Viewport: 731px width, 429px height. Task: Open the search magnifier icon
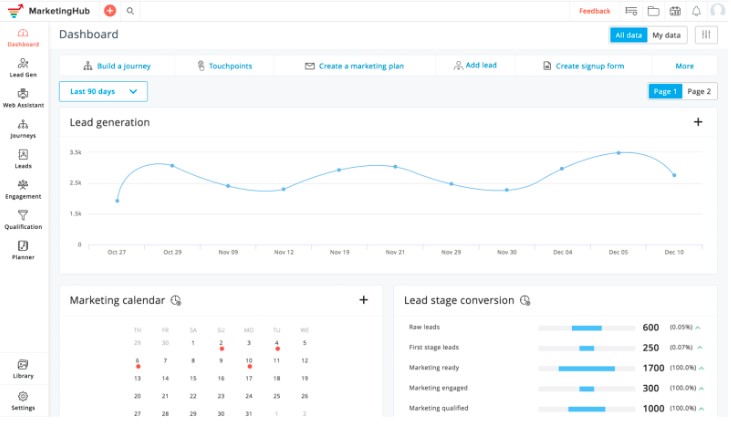coord(131,11)
